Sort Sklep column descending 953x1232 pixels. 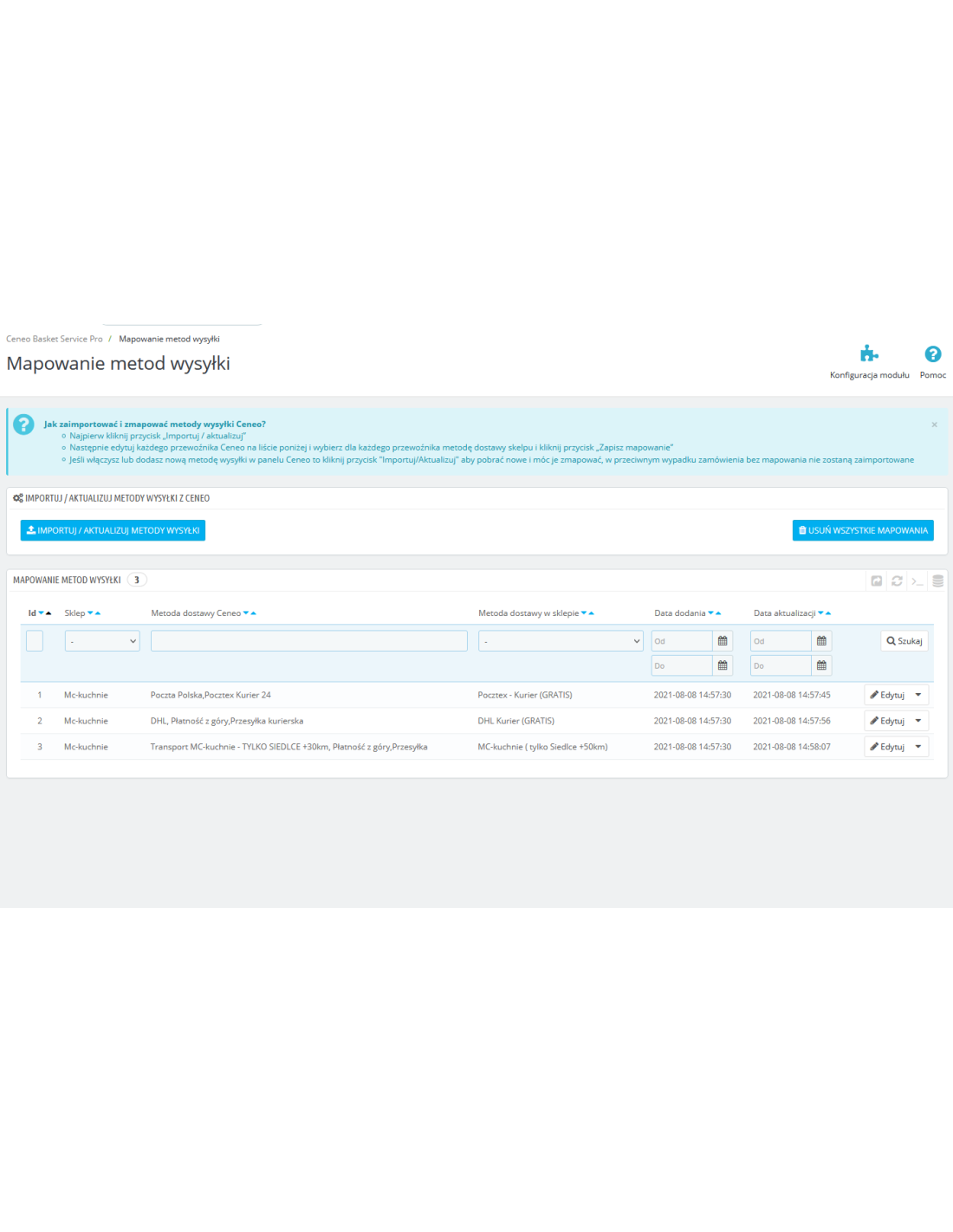[x=90, y=613]
